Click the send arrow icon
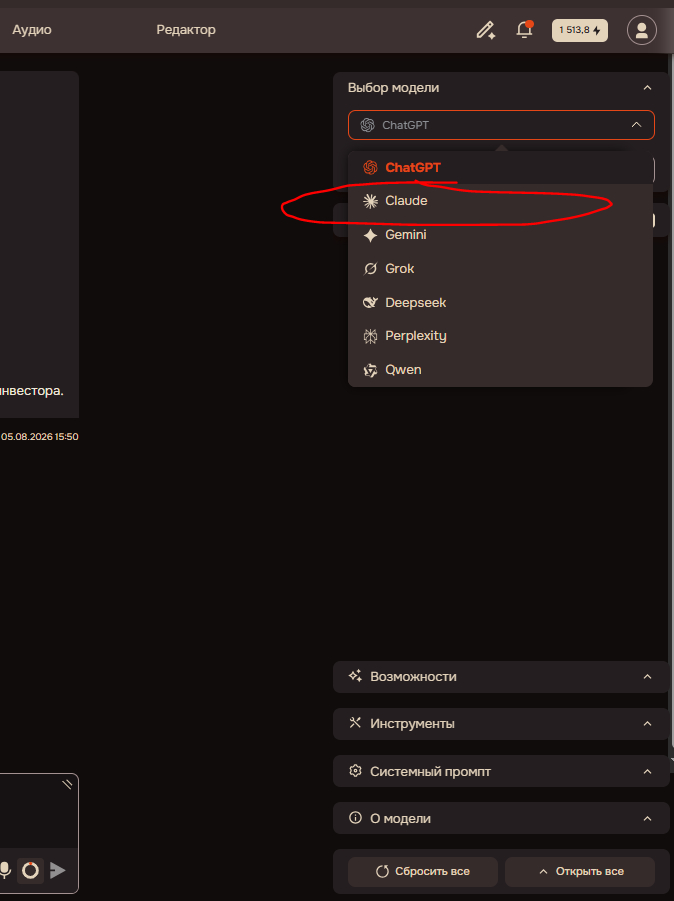 pos(57,870)
